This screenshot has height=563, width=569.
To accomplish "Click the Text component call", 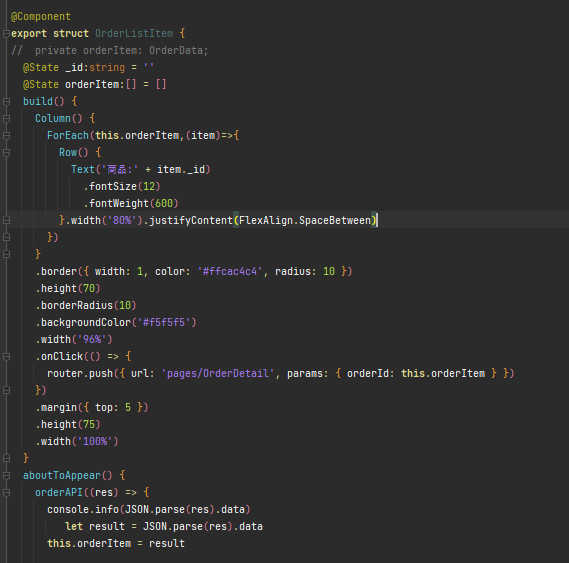I will point(83,170).
